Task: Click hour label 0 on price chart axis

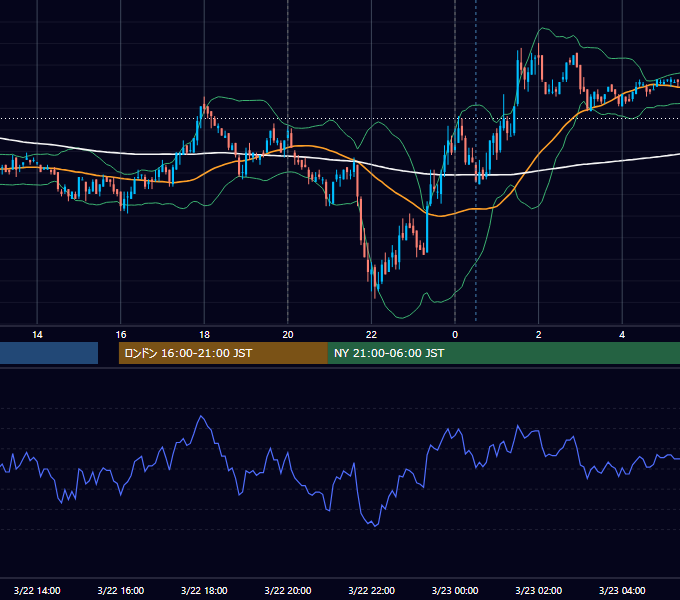Action: [455, 335]
